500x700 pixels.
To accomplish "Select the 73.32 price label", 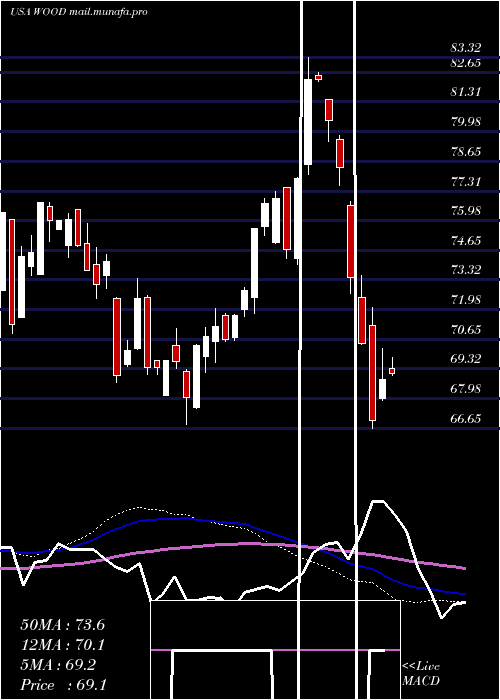I will click(466, 270).
